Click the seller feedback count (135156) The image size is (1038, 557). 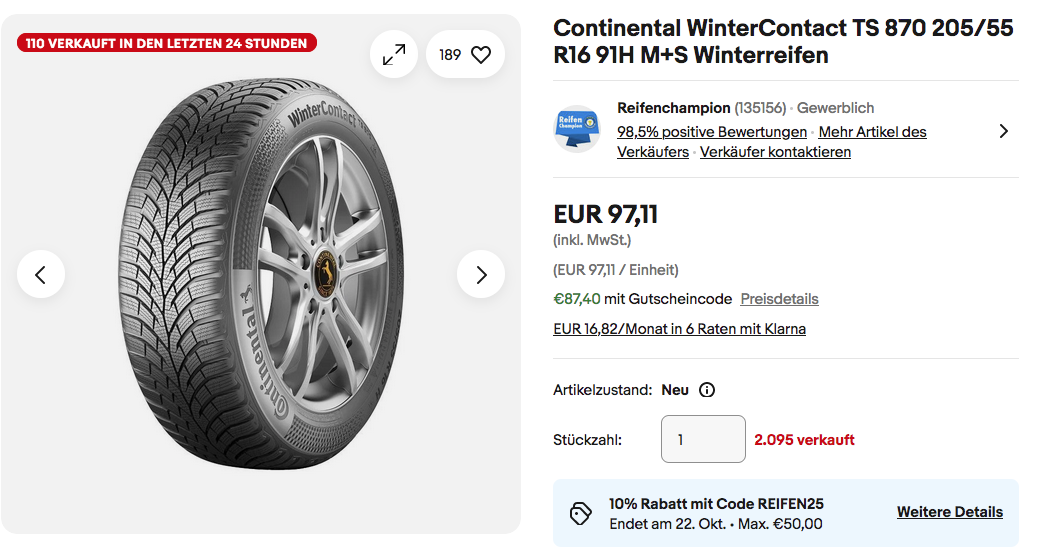click(761, 108)
